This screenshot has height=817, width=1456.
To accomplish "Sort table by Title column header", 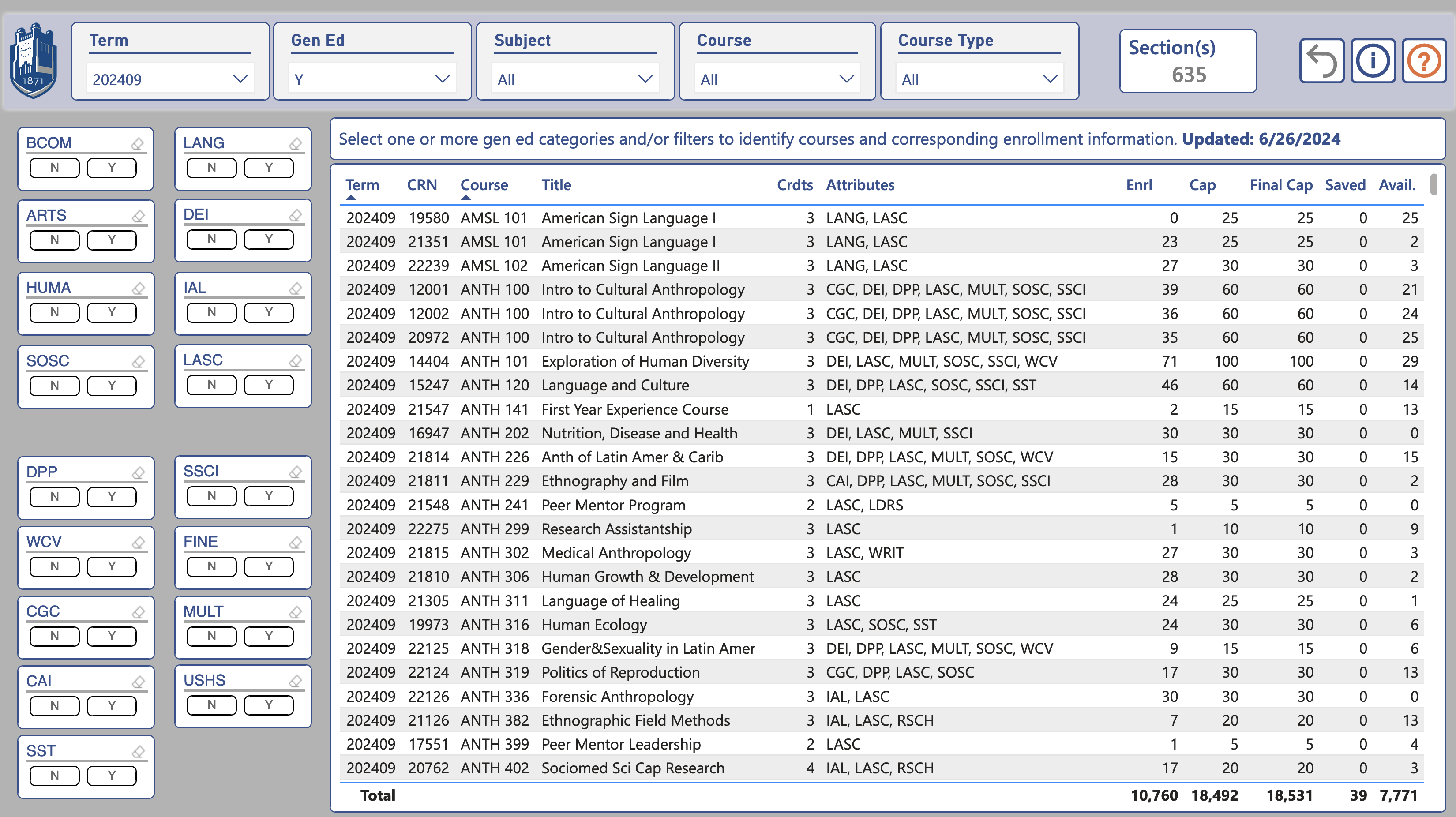I will (x=555, y=185).
